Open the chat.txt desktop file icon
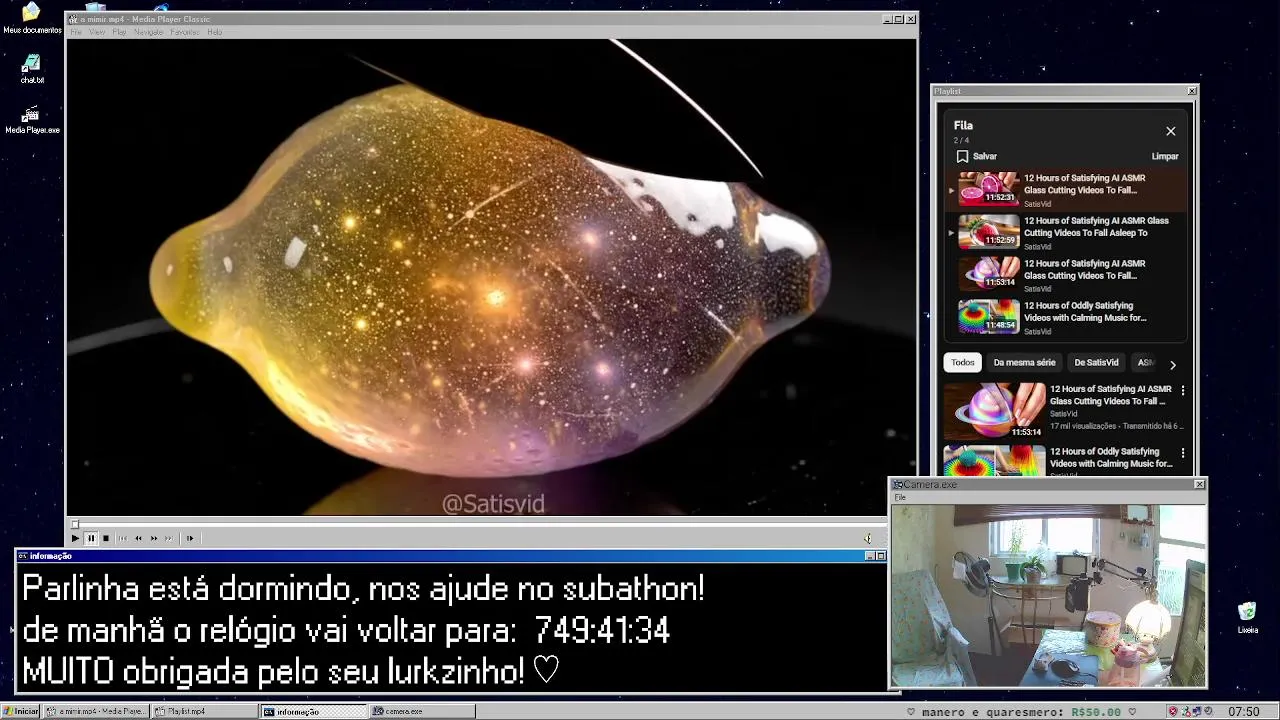 [x=32, y=69]
